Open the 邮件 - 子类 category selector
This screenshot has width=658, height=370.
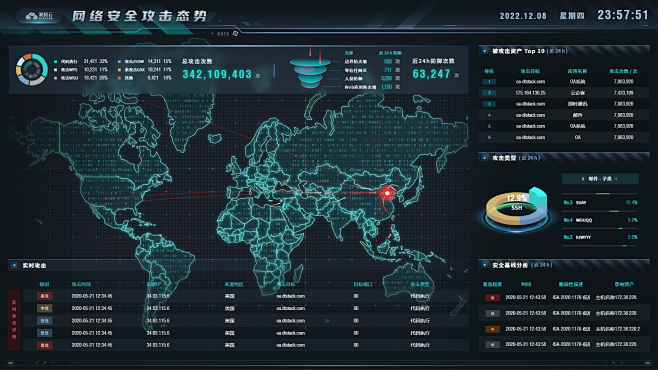(600, 179)
